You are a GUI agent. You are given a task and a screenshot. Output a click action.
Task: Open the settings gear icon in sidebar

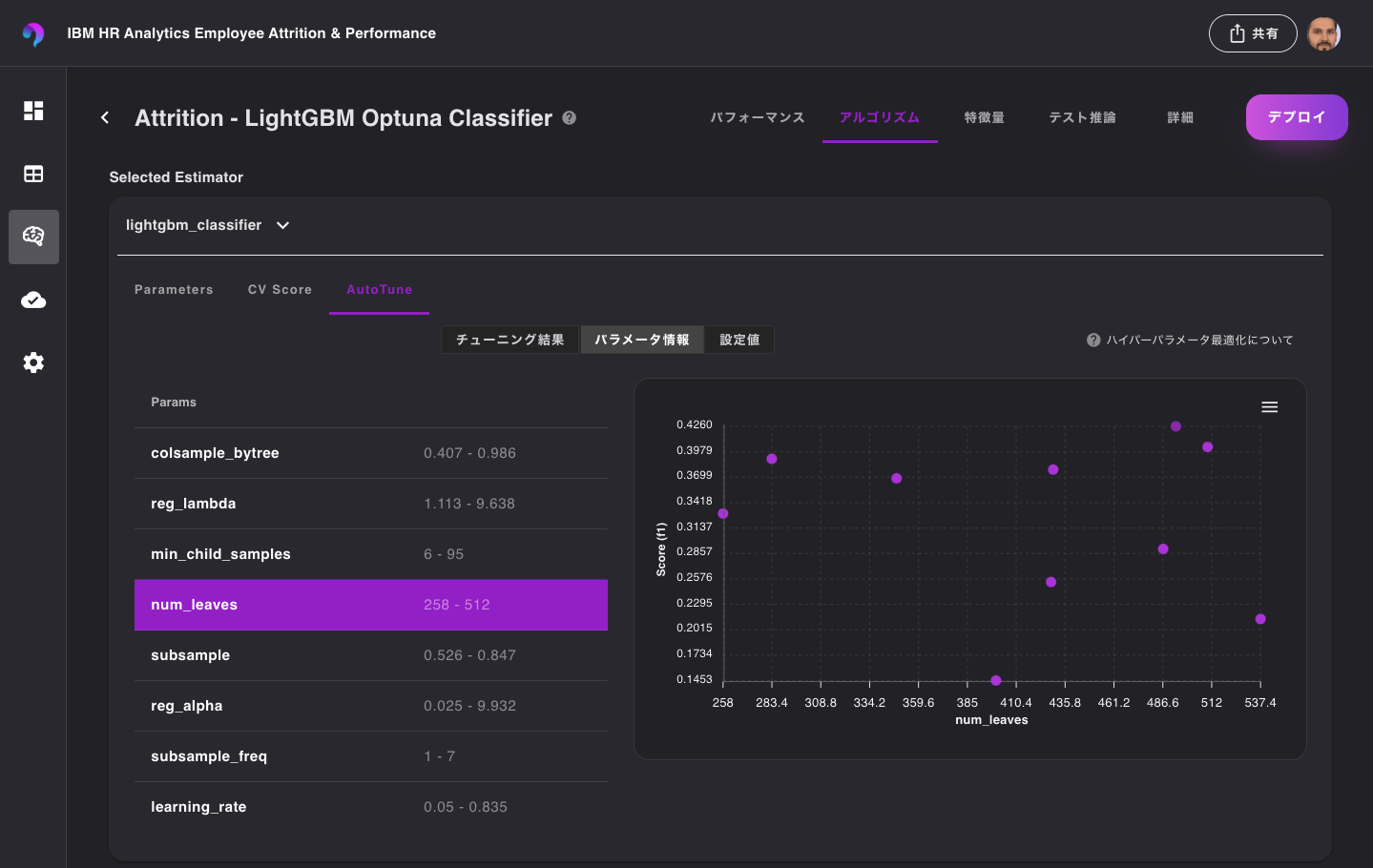click(33, 362)
